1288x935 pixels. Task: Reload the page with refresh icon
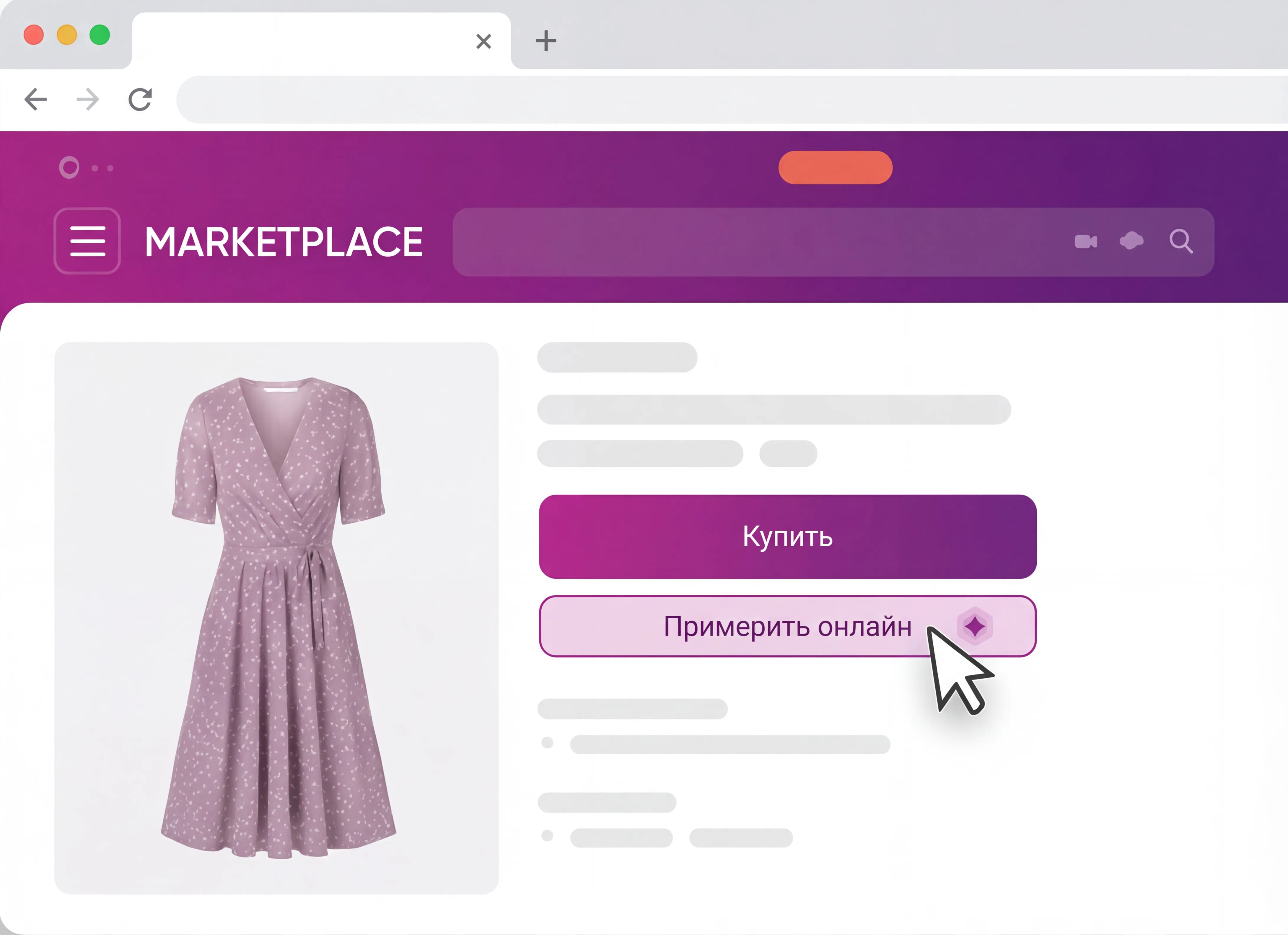[140, 100]
